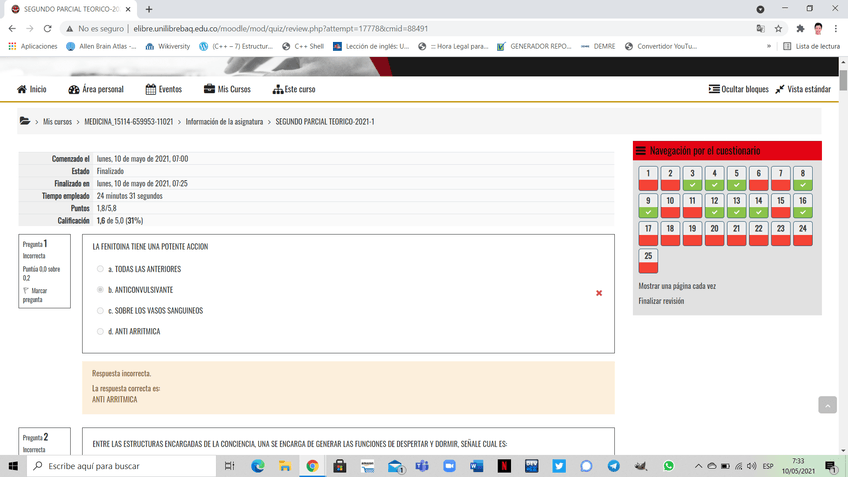848x477 pixels.
Task: Open Mis cursos breadcrumb link
Action: pyautogui.click(x=57, y=122)
